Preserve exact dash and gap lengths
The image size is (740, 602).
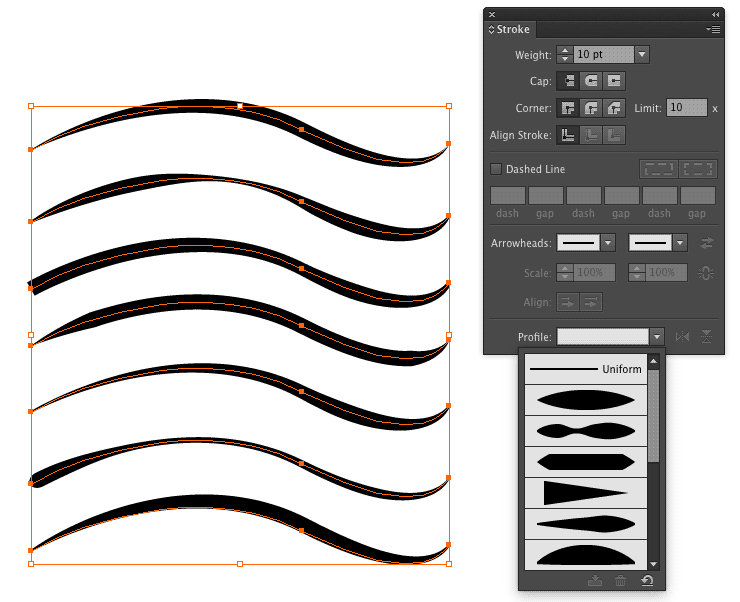tap(659, 169)
